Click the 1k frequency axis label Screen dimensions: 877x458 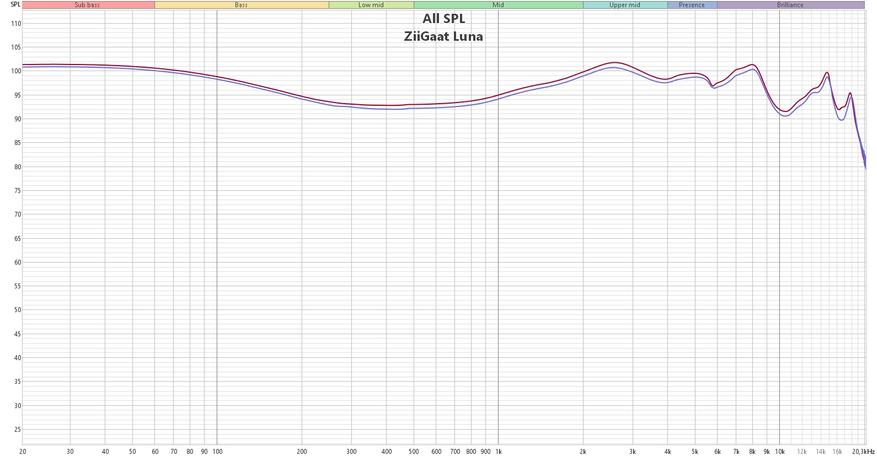click(498, 451)
